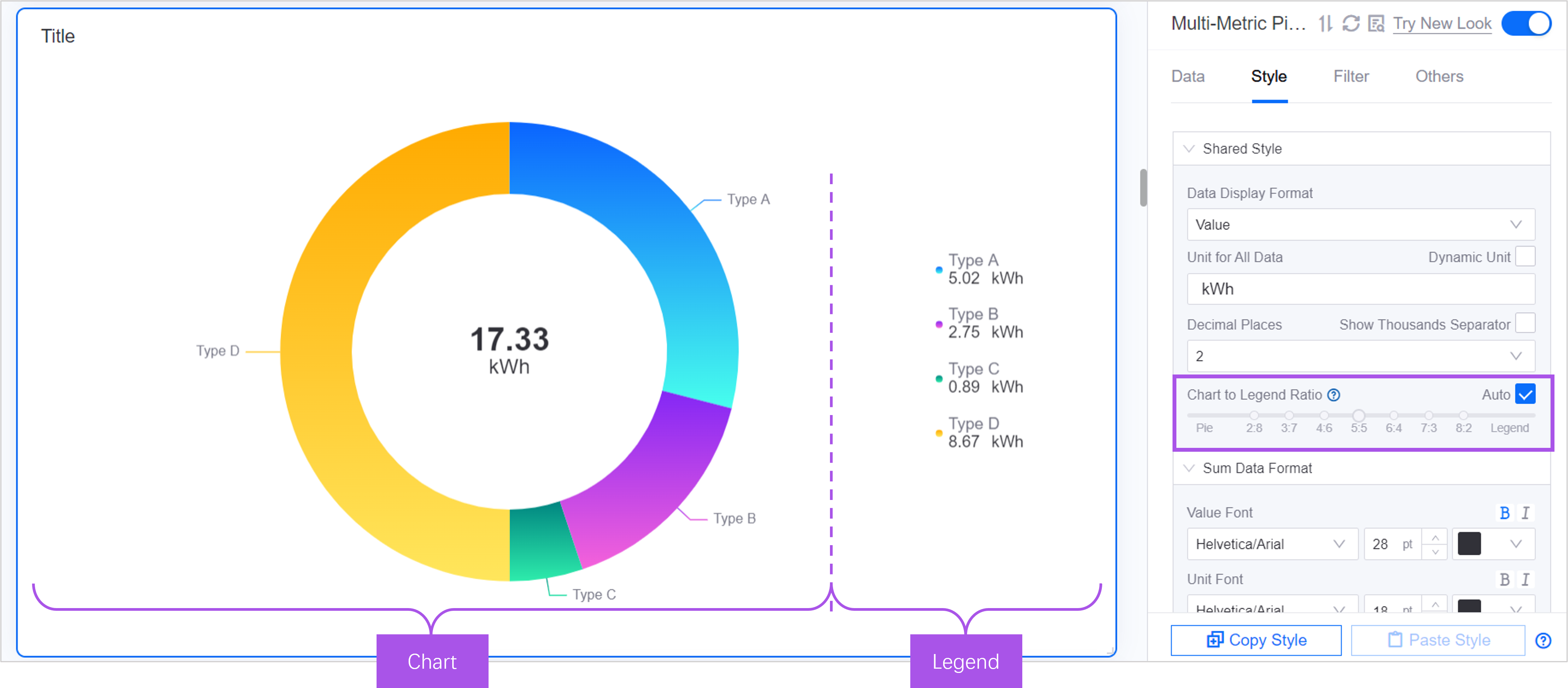Click the Unit for All Data field

pyautogui.click(x=1361, y=289)
